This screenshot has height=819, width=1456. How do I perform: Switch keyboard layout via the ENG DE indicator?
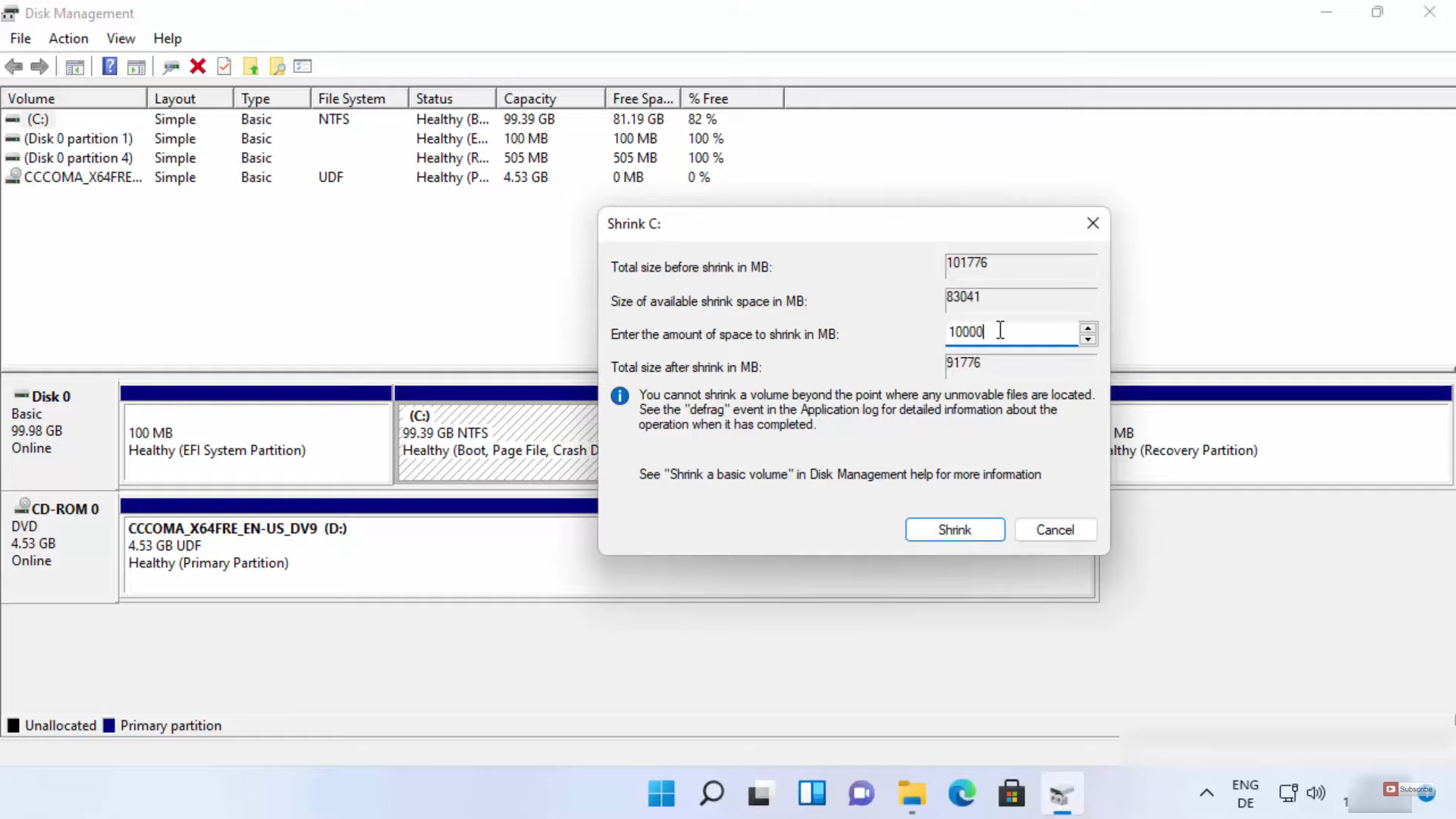coord(1246,792)
